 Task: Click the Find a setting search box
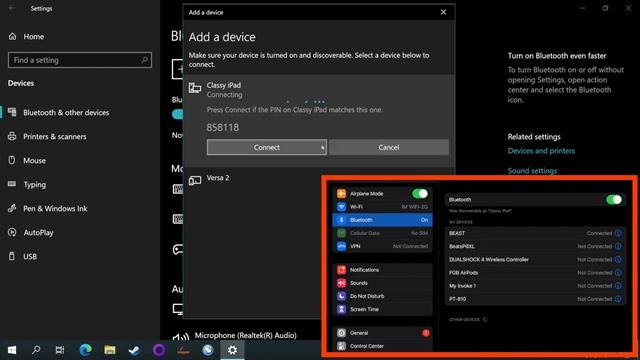click(x=80, y=60)
